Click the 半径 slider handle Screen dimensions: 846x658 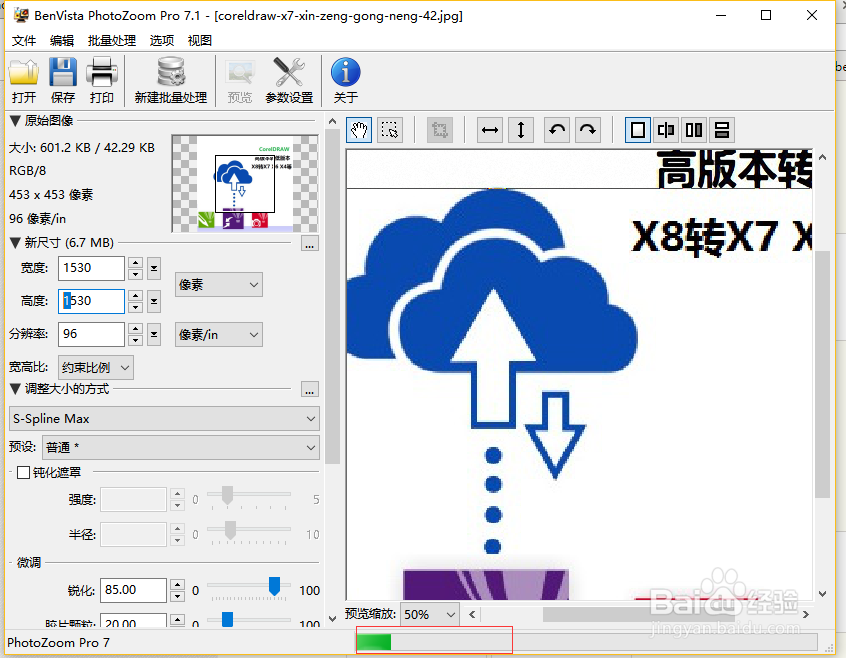point(230,530)
